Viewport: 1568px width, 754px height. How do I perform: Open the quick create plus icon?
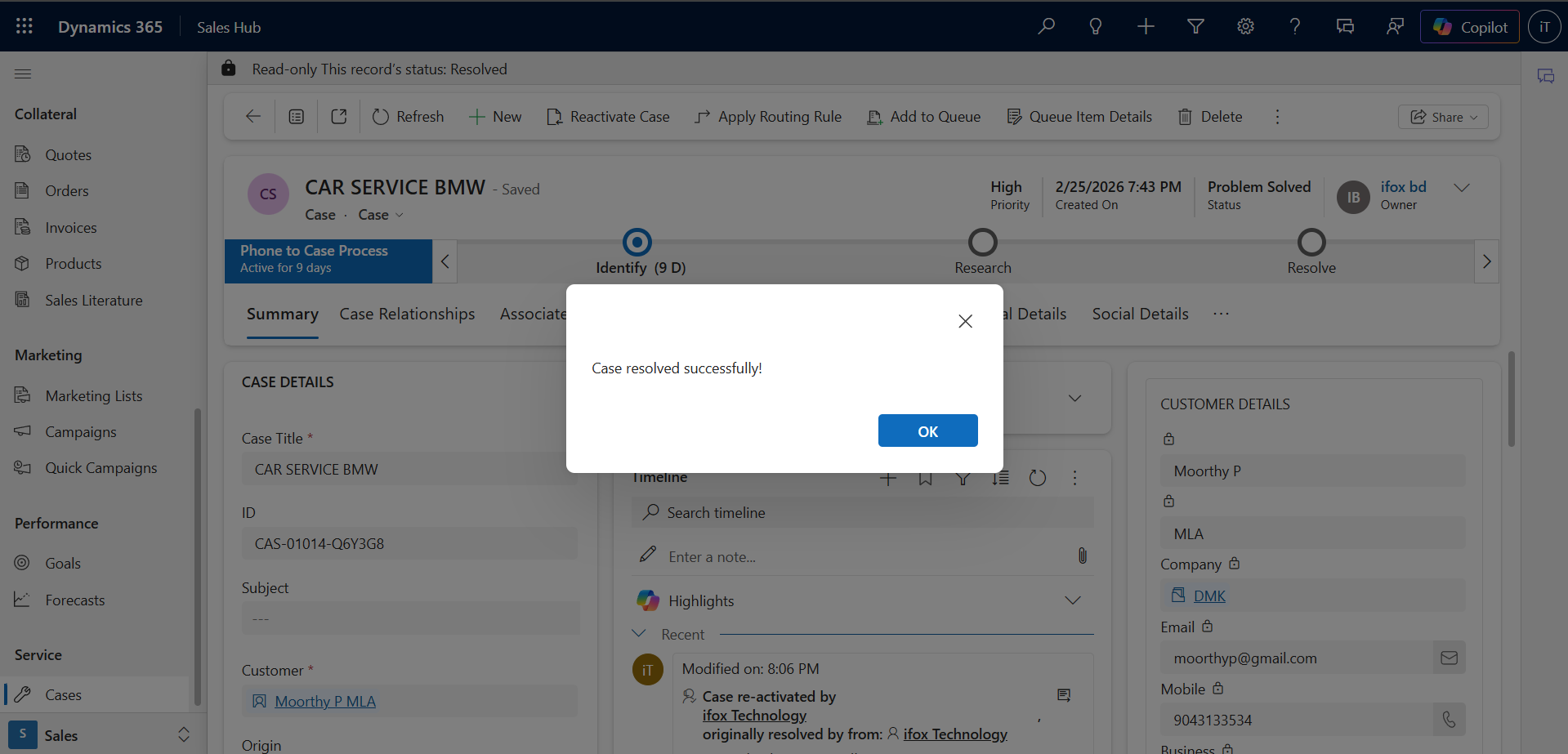[x=1146, y=26]
